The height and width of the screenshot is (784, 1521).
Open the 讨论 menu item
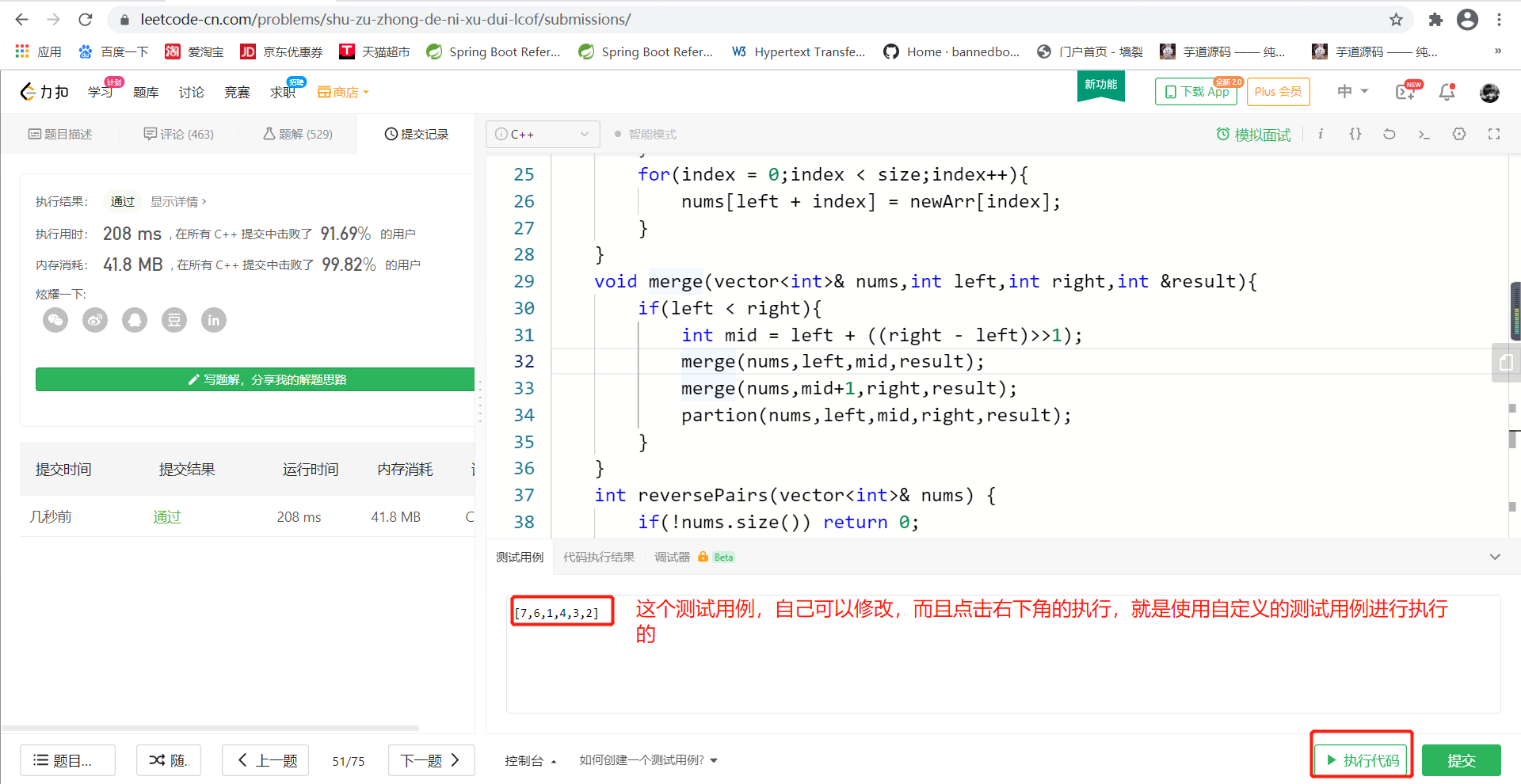pos(191,92)
